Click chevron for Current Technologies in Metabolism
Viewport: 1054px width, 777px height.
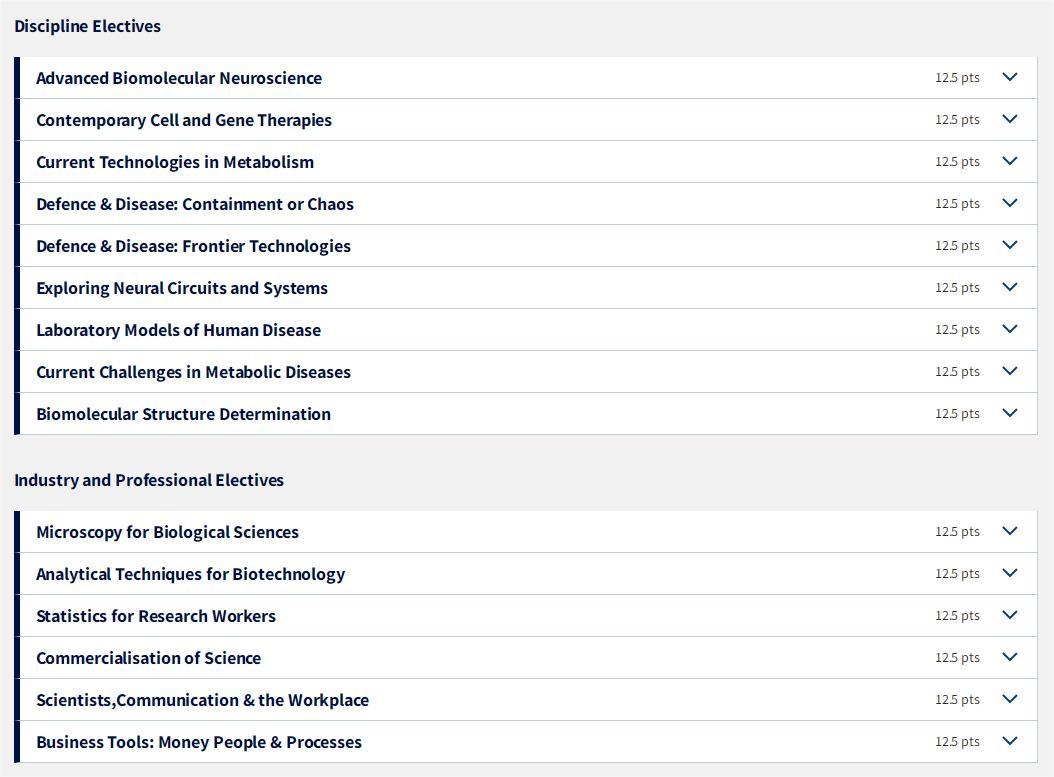point(1010,161)
